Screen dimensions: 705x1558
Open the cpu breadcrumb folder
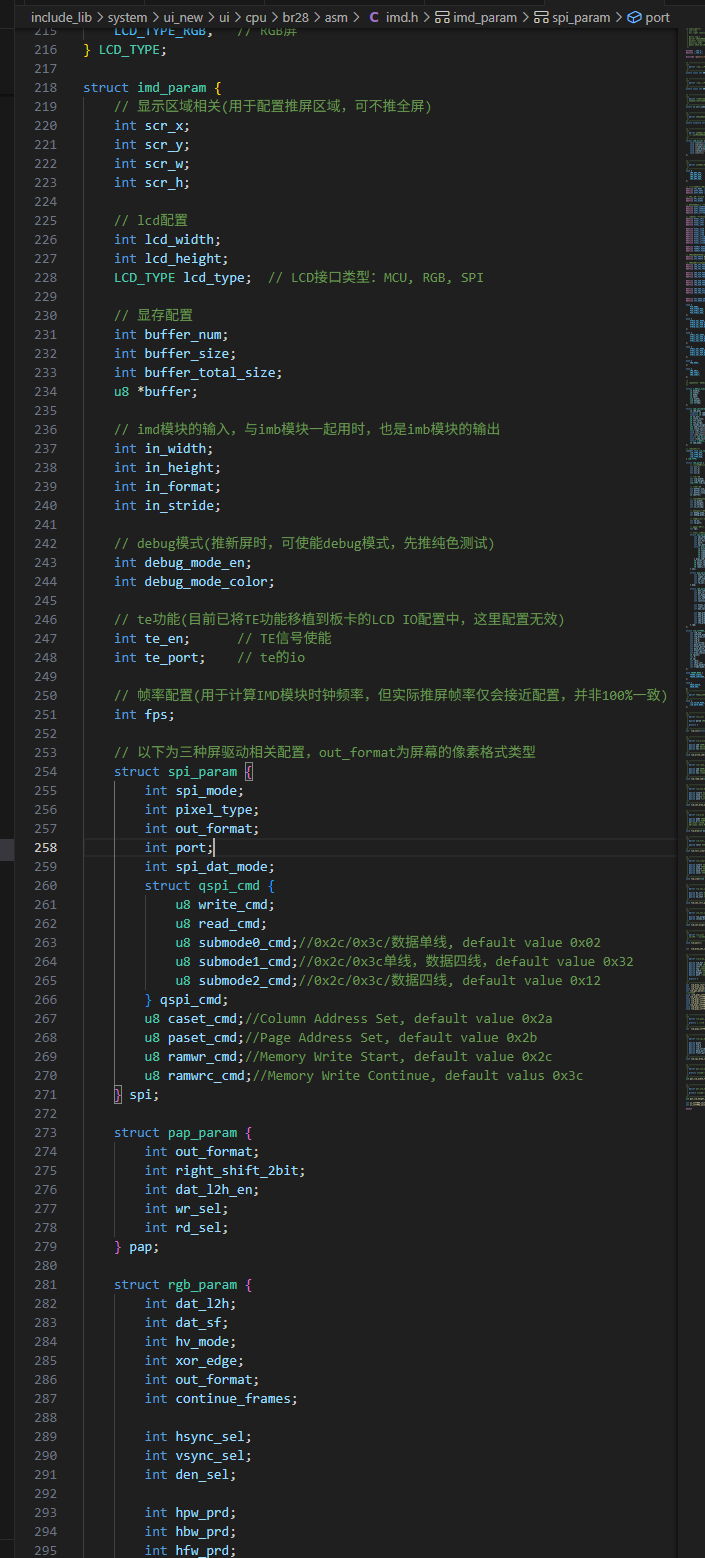pos(256,17)
